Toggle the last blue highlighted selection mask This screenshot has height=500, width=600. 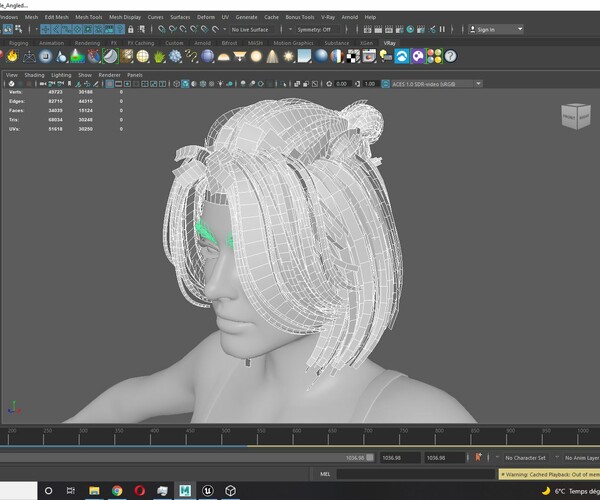pos(120,29)
